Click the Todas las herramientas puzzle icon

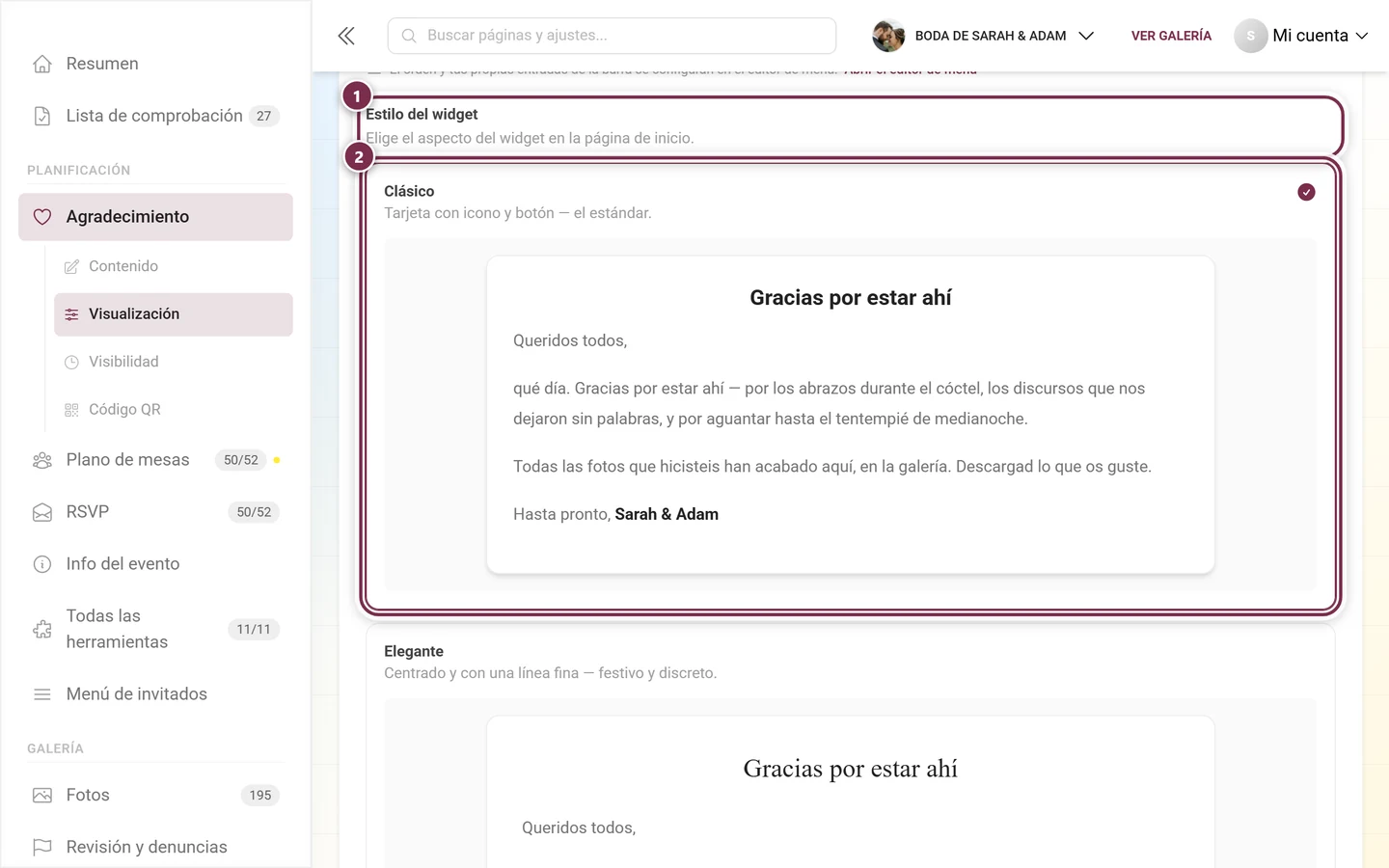(42, 629)
